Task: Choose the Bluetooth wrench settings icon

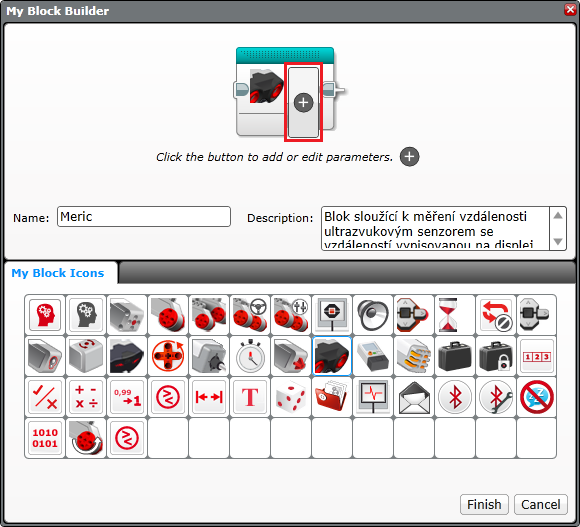Action: tap(496, 397)
